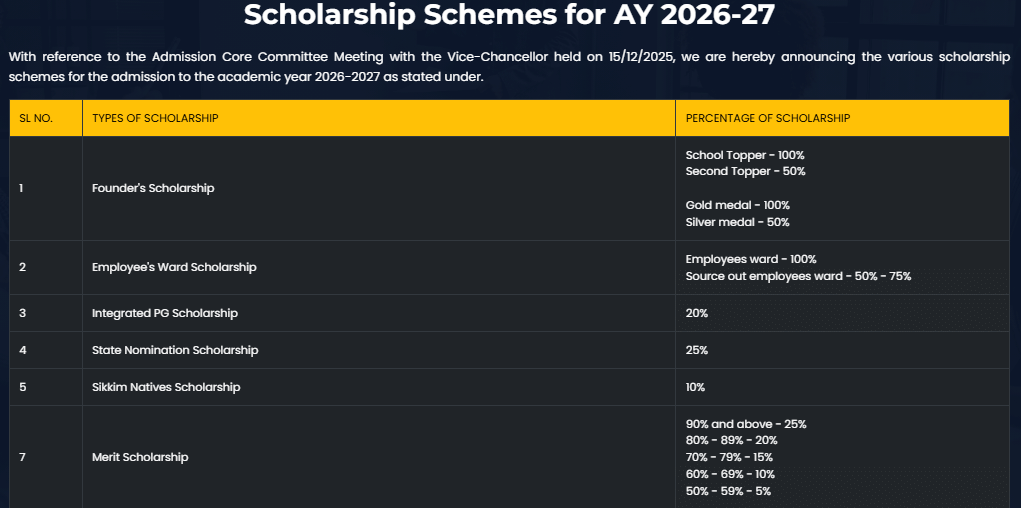Viewport: 1021px width, 508px height.
Task: Click the "Gold medal - 100%" line
Action: point(737,205)
